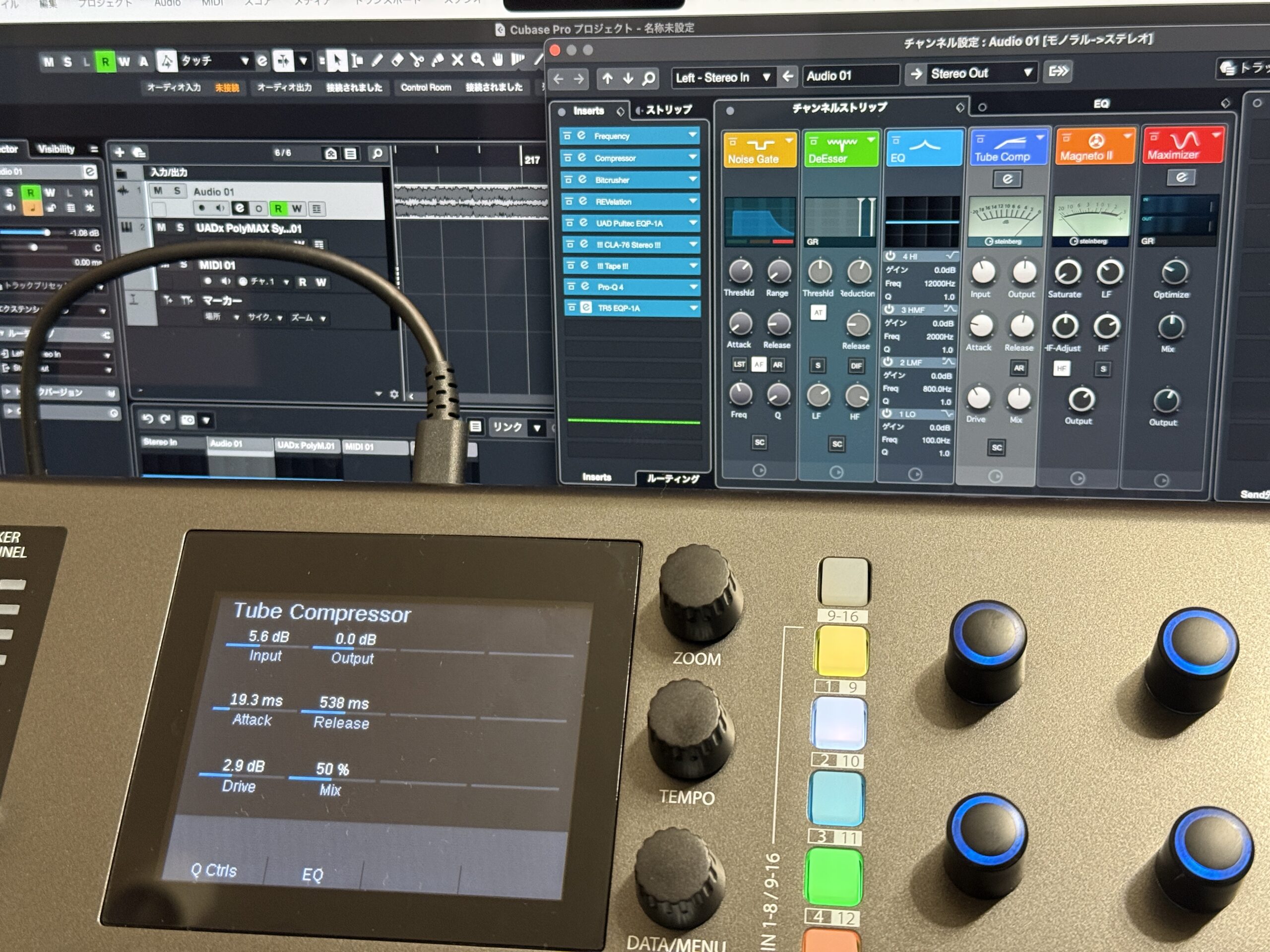Select the Draw pencil tool

pyautogui.click(x=377, y=60)
